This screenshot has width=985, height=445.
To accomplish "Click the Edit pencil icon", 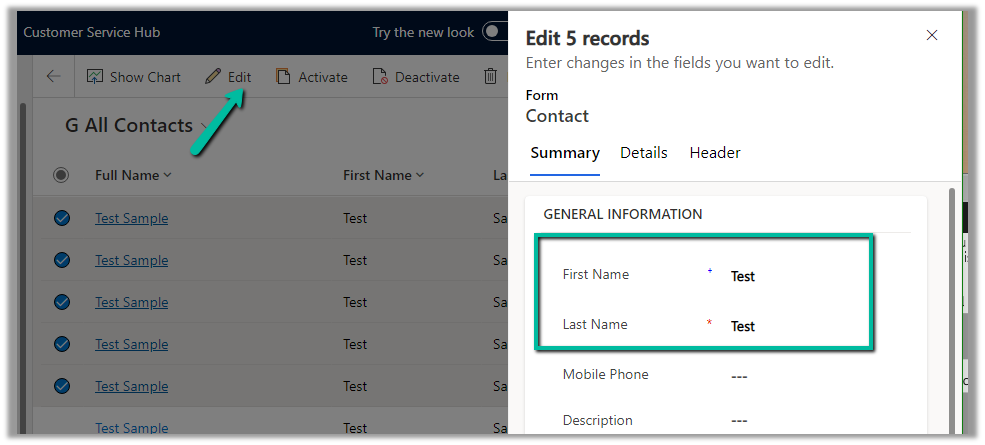I will pyautogui.click(x=213, y=77).
